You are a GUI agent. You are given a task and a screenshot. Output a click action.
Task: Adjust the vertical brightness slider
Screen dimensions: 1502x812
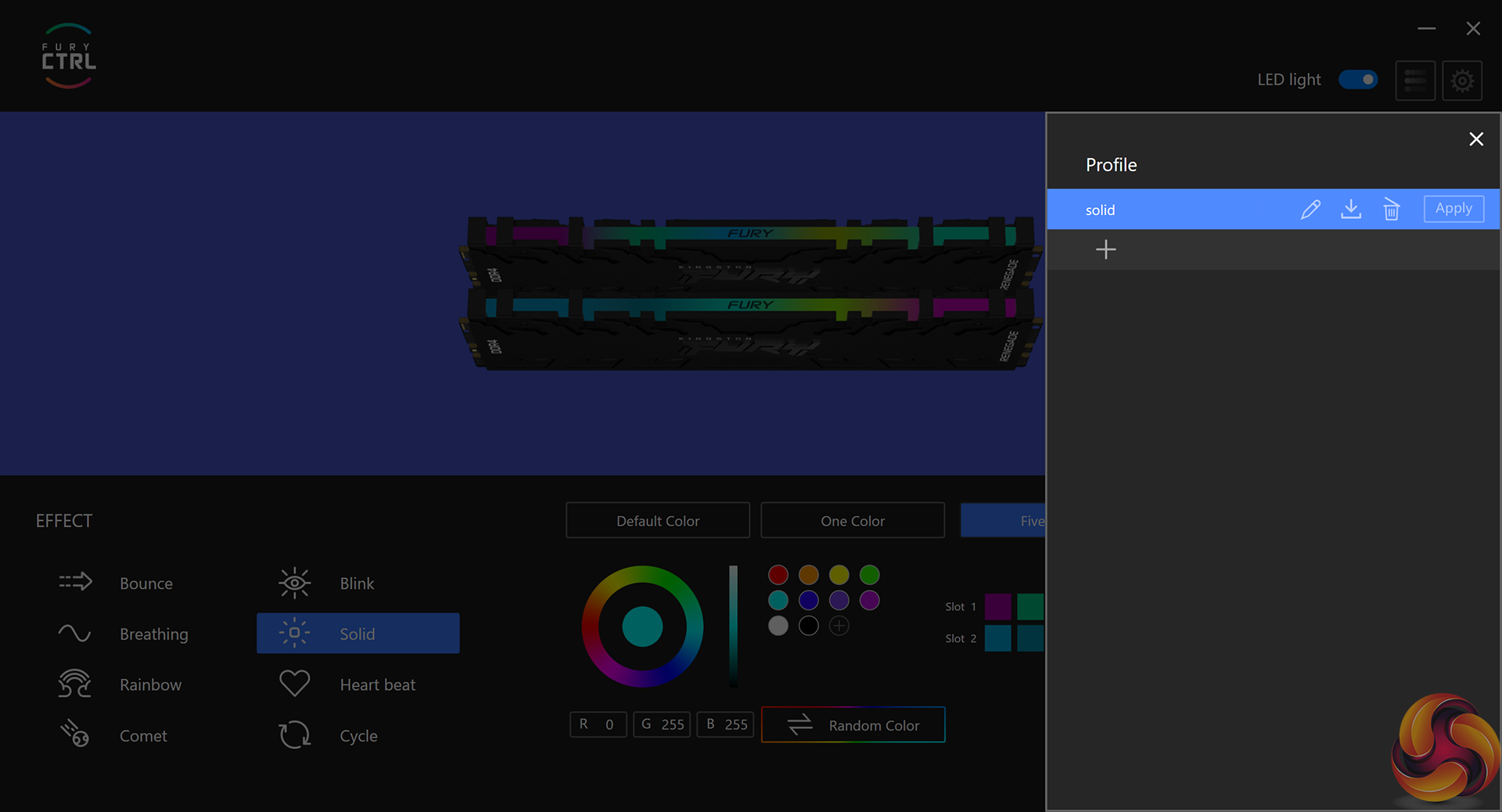click(x=733, y=626)
